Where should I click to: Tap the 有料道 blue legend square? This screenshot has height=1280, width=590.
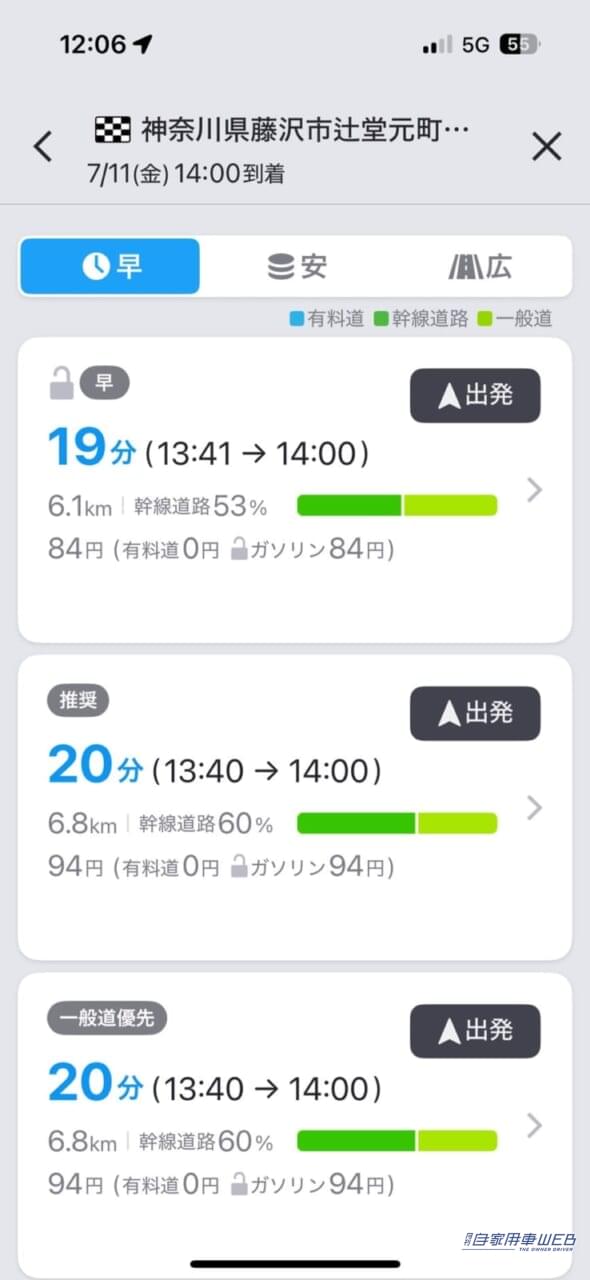[296, 320]
